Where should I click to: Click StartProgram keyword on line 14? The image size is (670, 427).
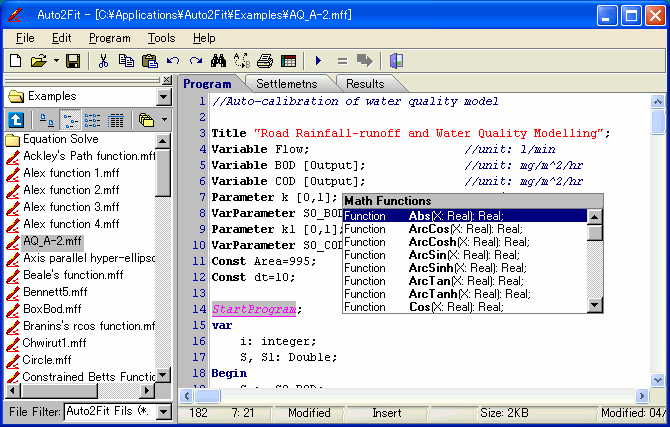point(254,309)
